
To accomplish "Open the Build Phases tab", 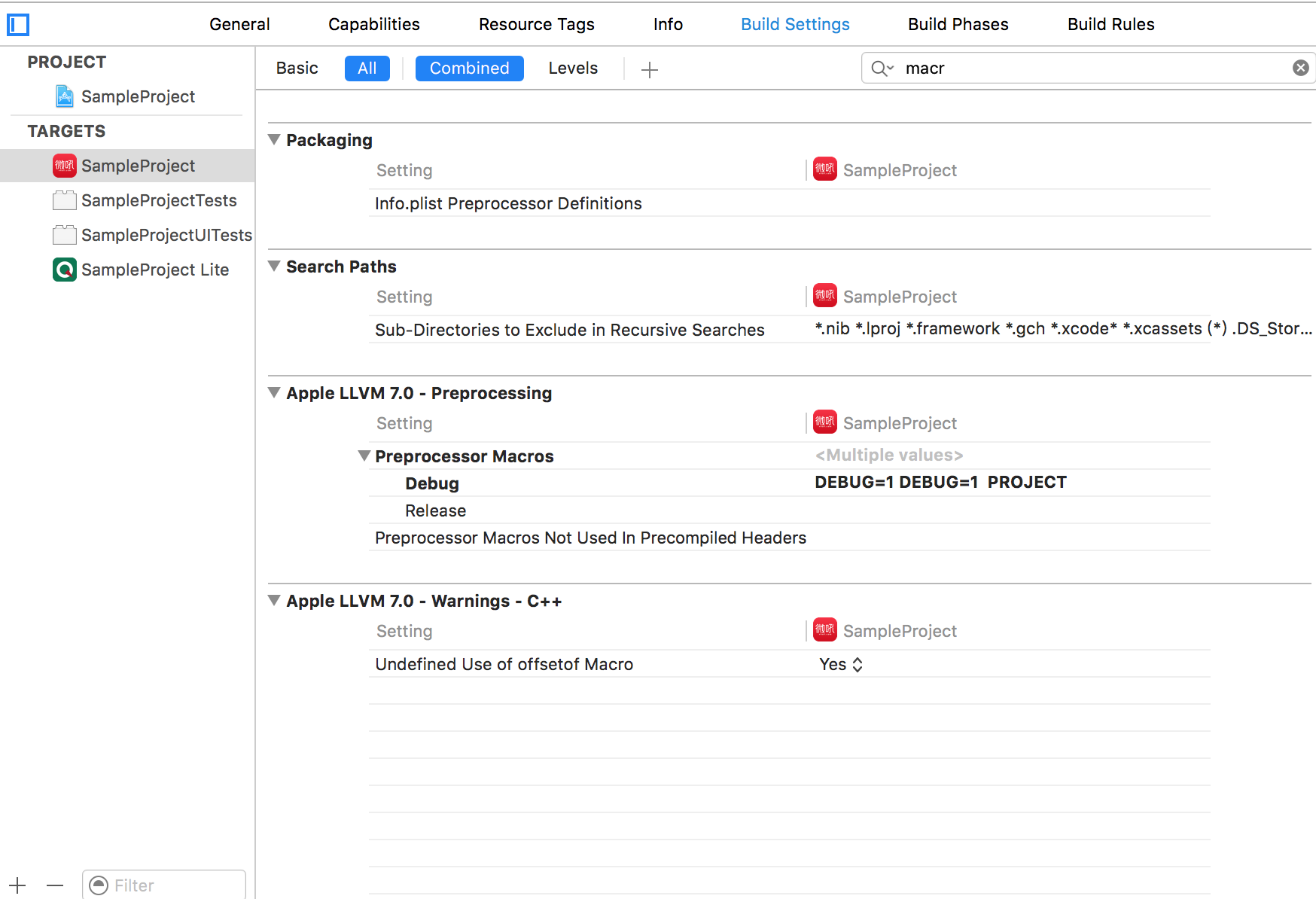I will click(958, 24).
